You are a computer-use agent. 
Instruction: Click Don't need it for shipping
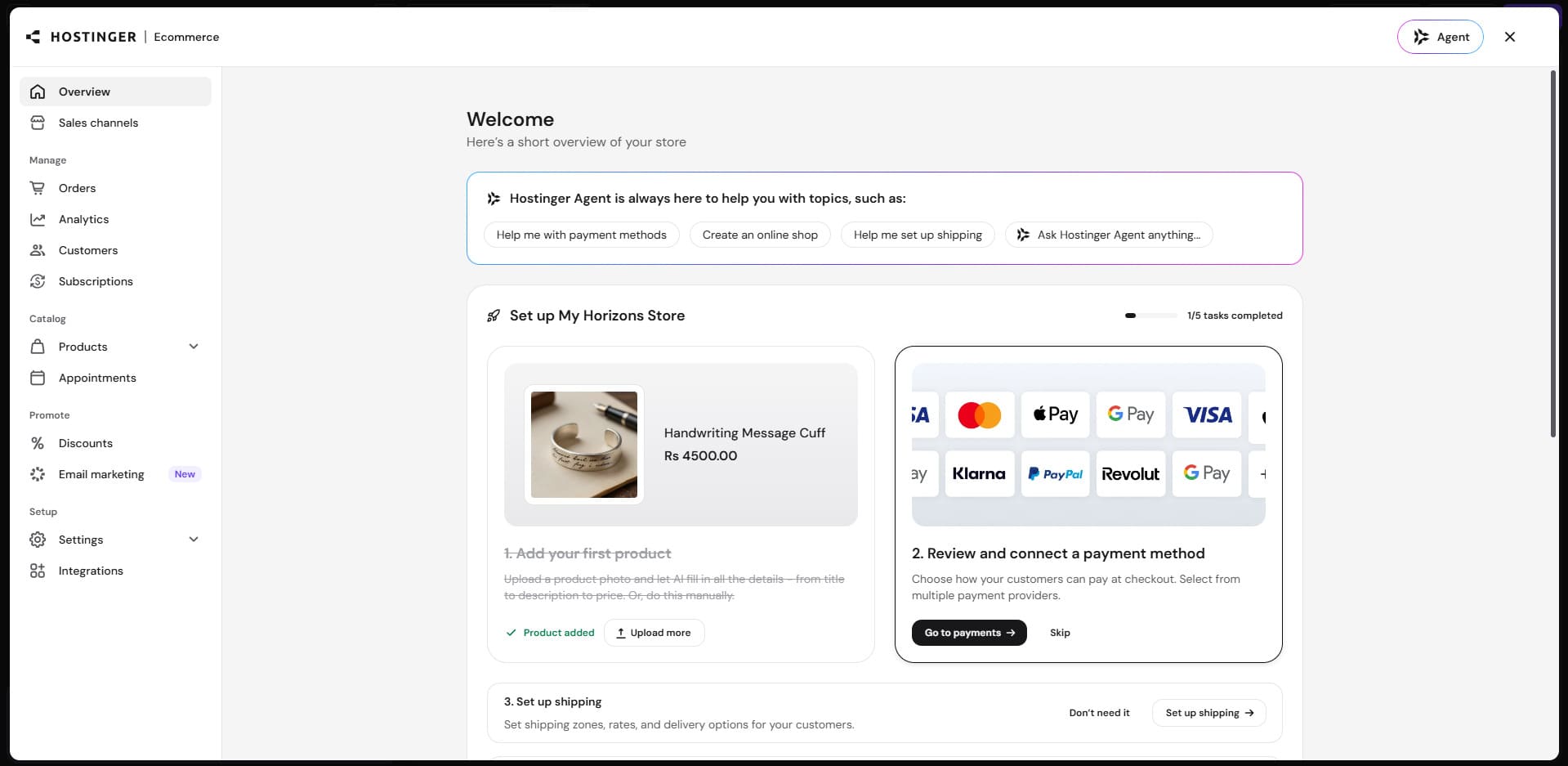point(1099,713)
